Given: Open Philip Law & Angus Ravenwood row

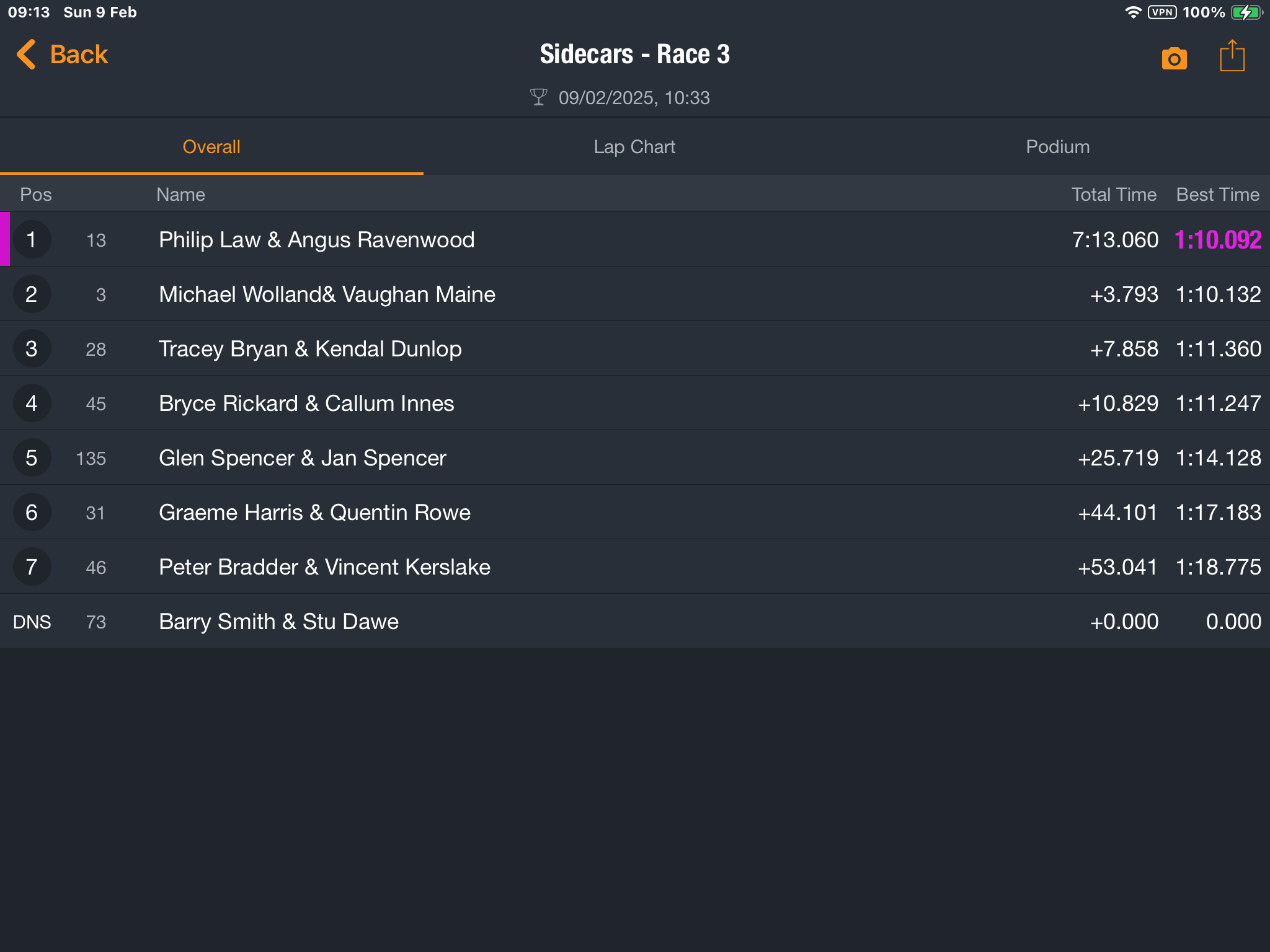Looking at the screenshot, I should [635, 239].
